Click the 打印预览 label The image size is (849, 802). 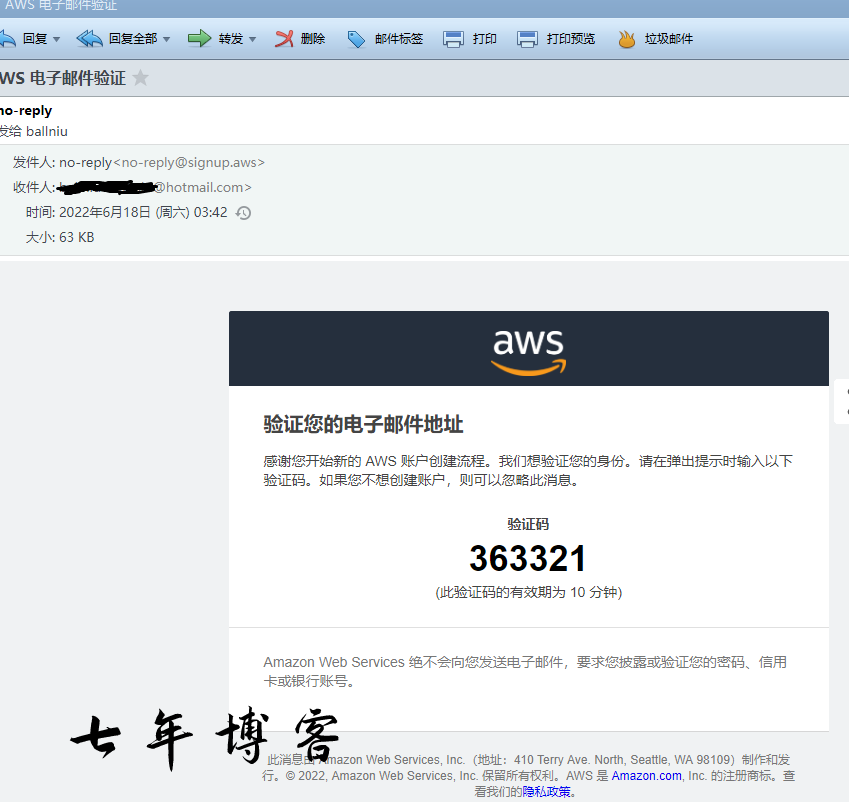point(571,38)
